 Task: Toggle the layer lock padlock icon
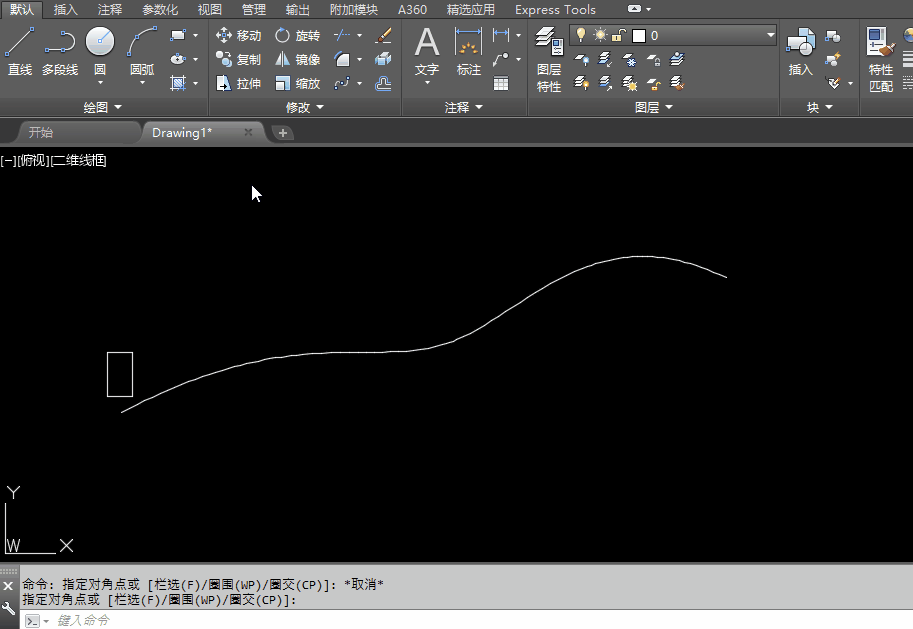[x=619, y=35]
